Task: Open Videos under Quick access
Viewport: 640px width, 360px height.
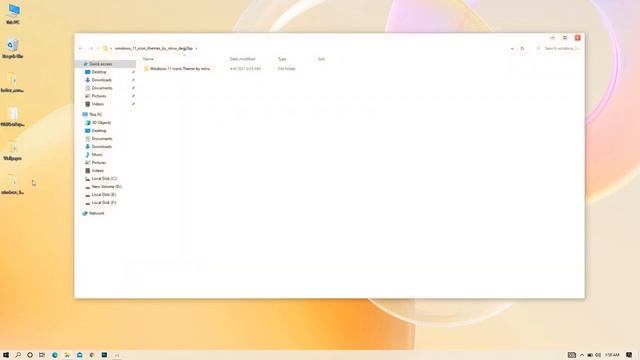Action: [x=98, y=104]
